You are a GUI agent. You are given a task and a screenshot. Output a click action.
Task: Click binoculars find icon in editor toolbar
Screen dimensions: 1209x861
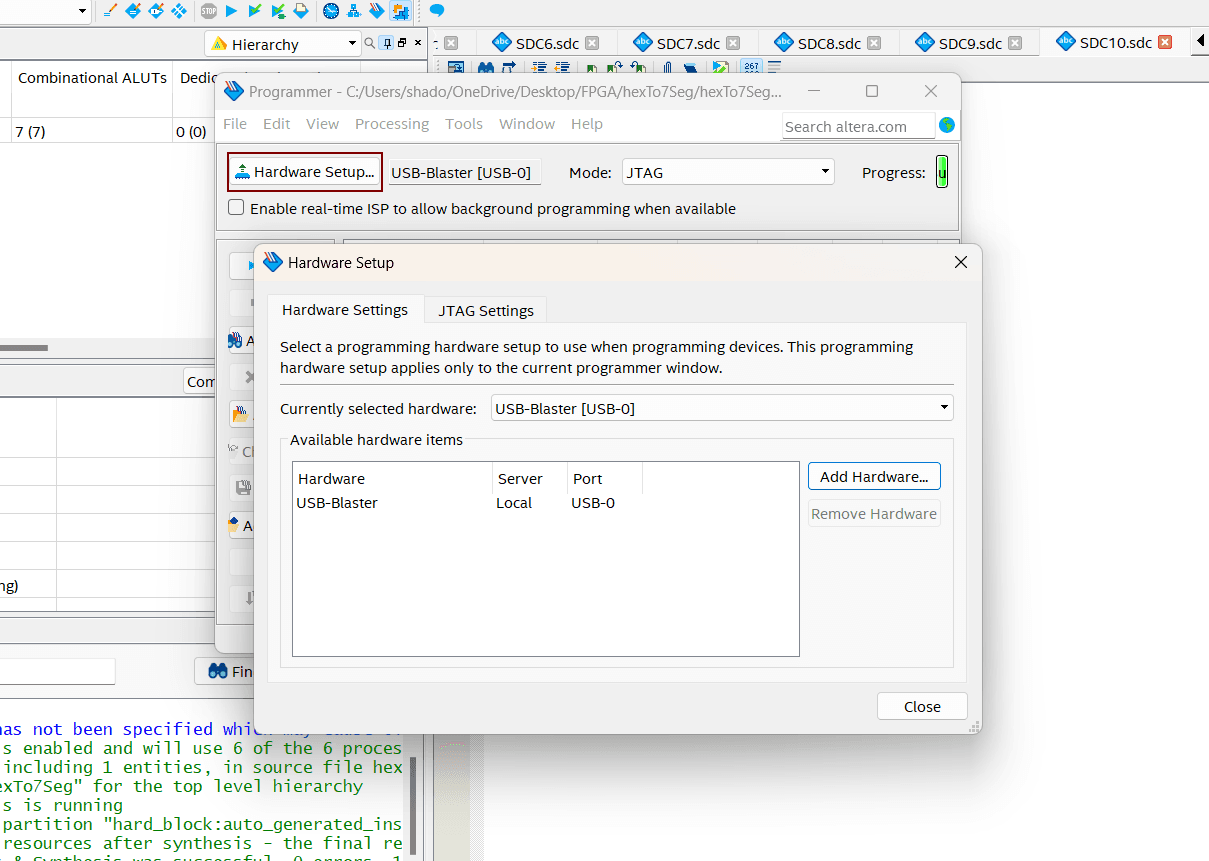point(486,67)
